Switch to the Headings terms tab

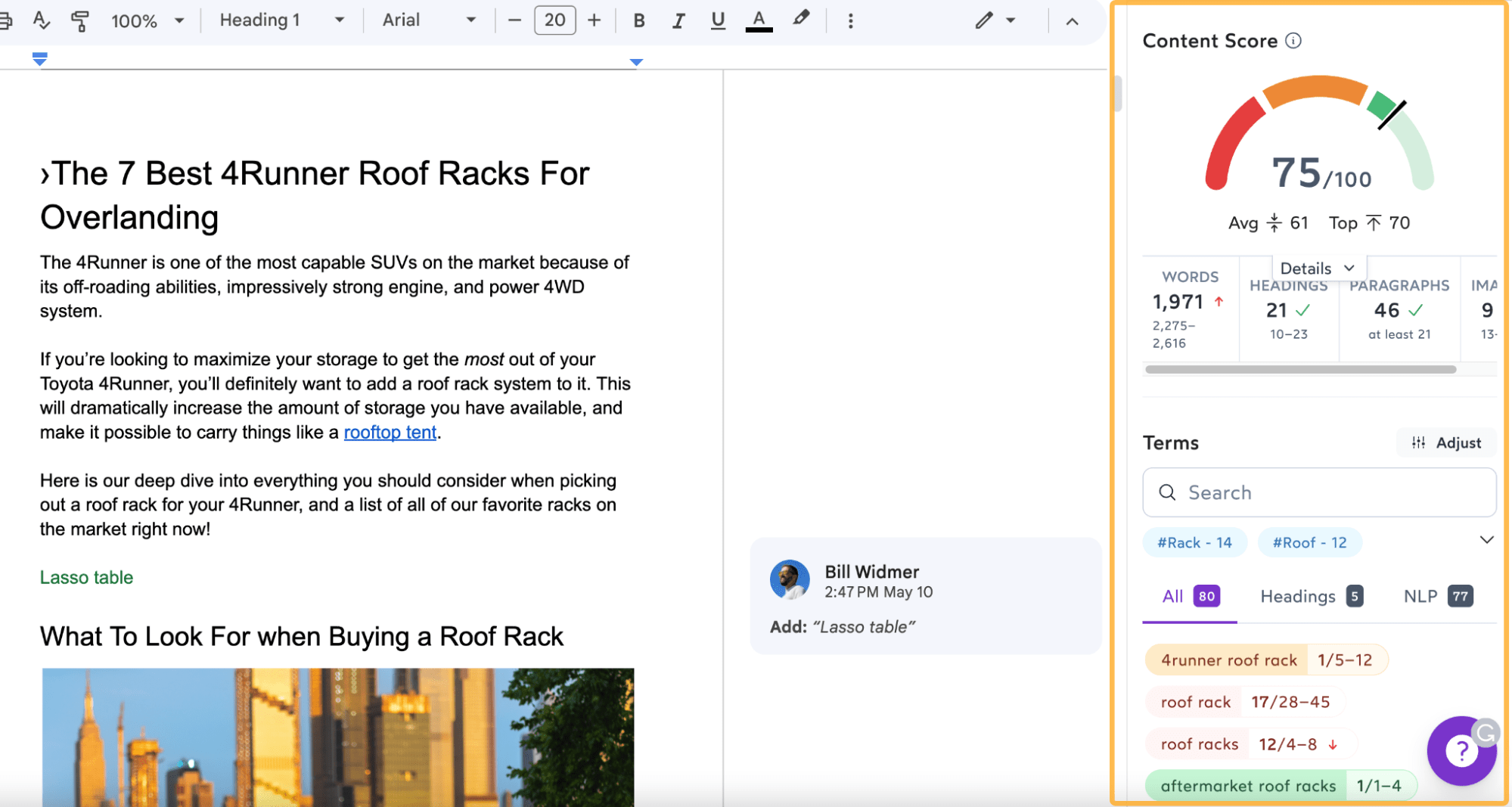[x=1298, y=597]
